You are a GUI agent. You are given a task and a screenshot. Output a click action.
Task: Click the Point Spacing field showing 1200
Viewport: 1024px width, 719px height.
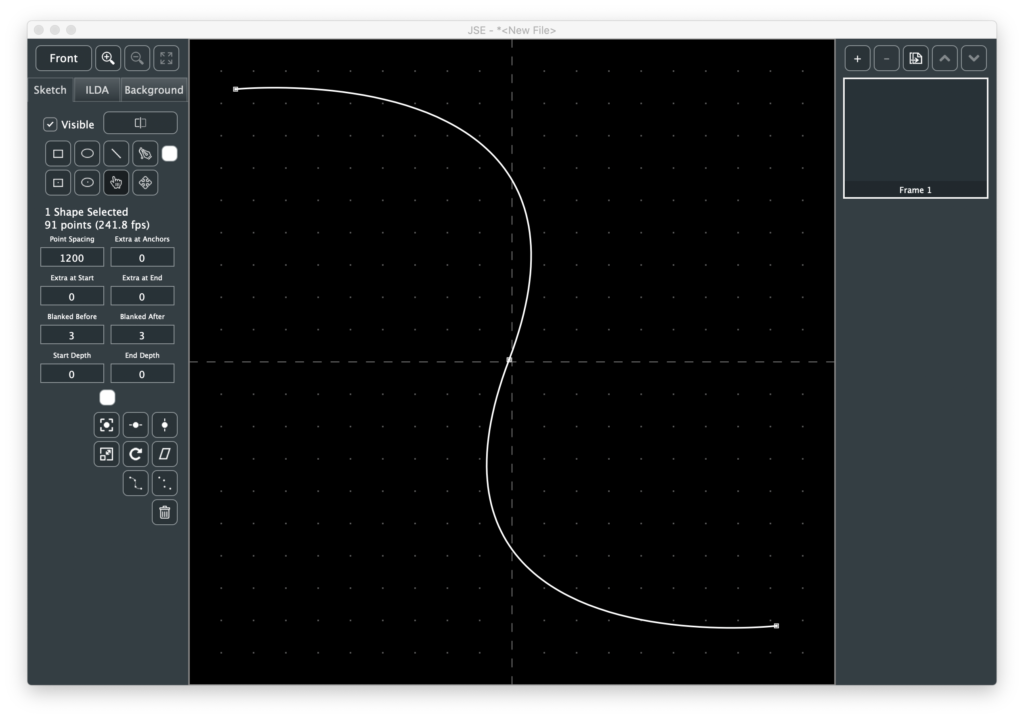[72, 258]
